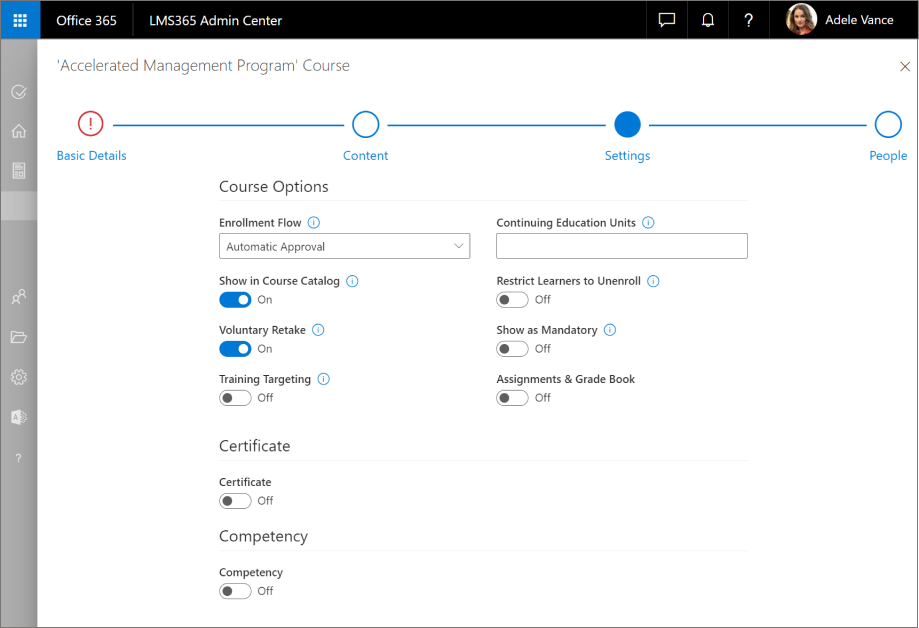Open the Office 365 app launcher waffle
The width and height of the screenshot is (919, 628).
point(20,20)
